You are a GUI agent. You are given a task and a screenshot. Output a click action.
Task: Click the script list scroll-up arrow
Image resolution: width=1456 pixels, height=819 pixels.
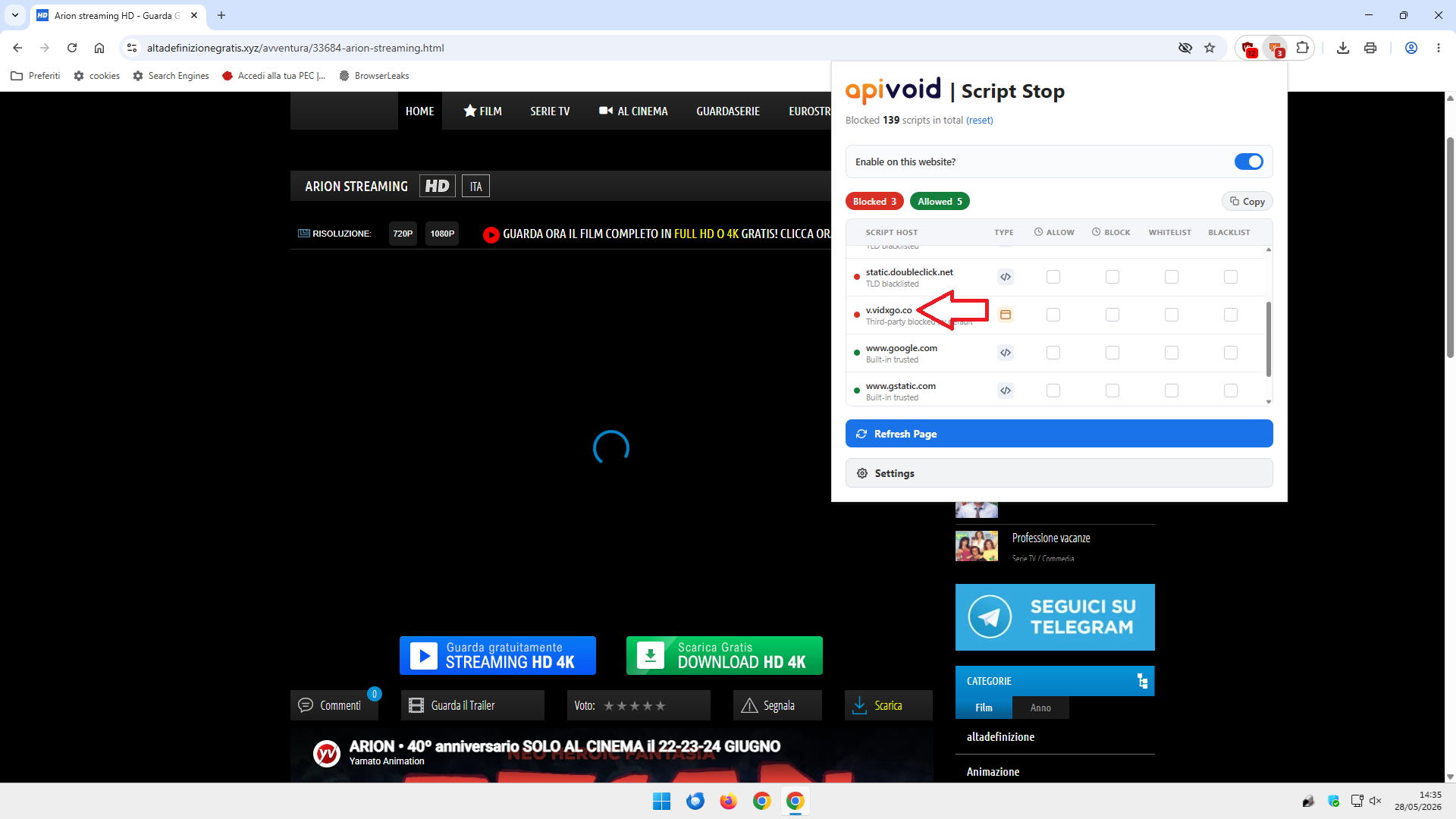[1269, 249]
